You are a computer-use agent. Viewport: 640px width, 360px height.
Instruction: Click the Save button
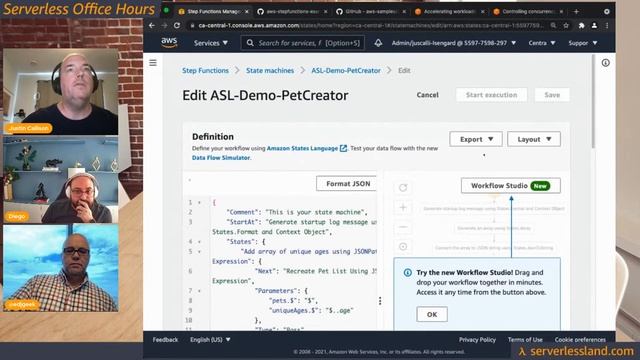pyautogui.click(x=552, y=95)
